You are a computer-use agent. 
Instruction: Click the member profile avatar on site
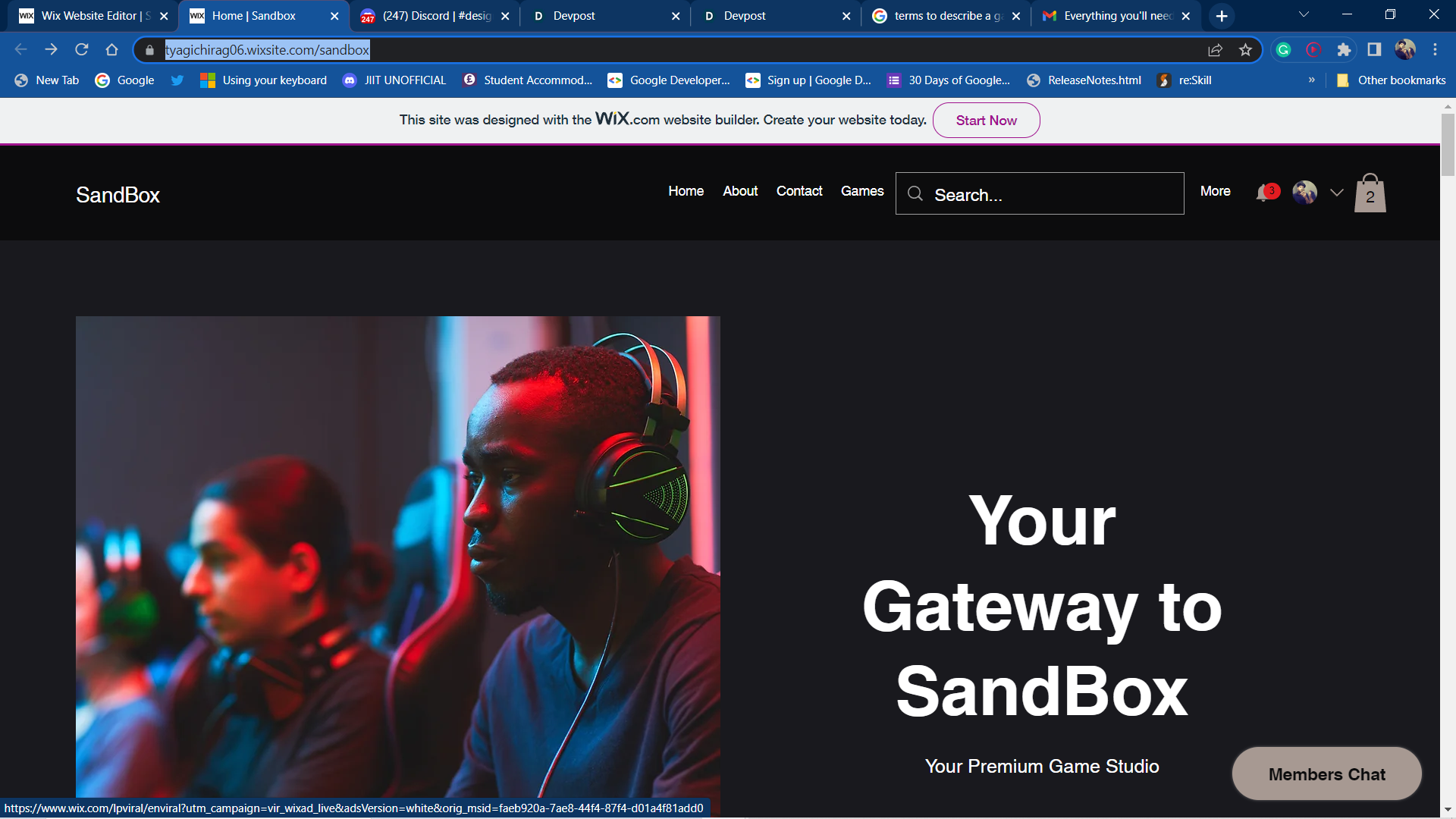point(1304,193)
